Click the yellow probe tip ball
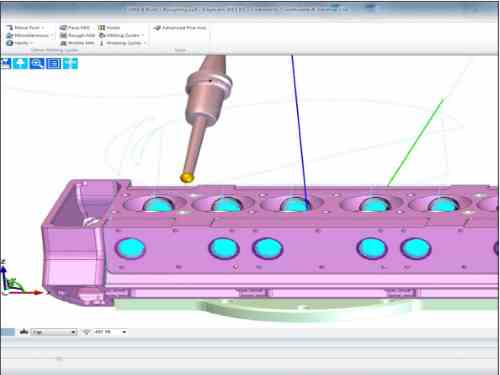The image size is (500, 375). 187,178
